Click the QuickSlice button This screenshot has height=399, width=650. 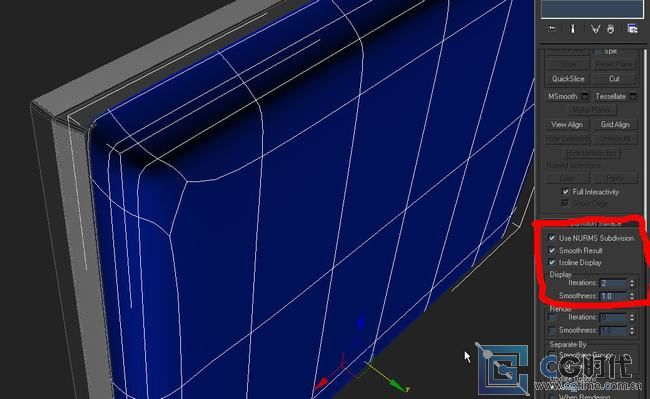568,79
